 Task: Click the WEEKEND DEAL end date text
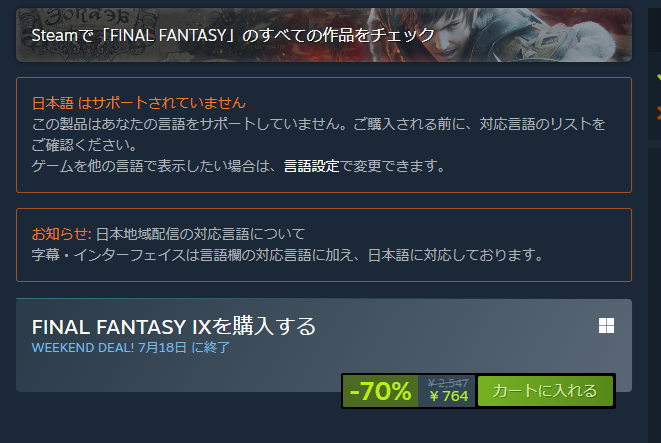coord(131,348)
